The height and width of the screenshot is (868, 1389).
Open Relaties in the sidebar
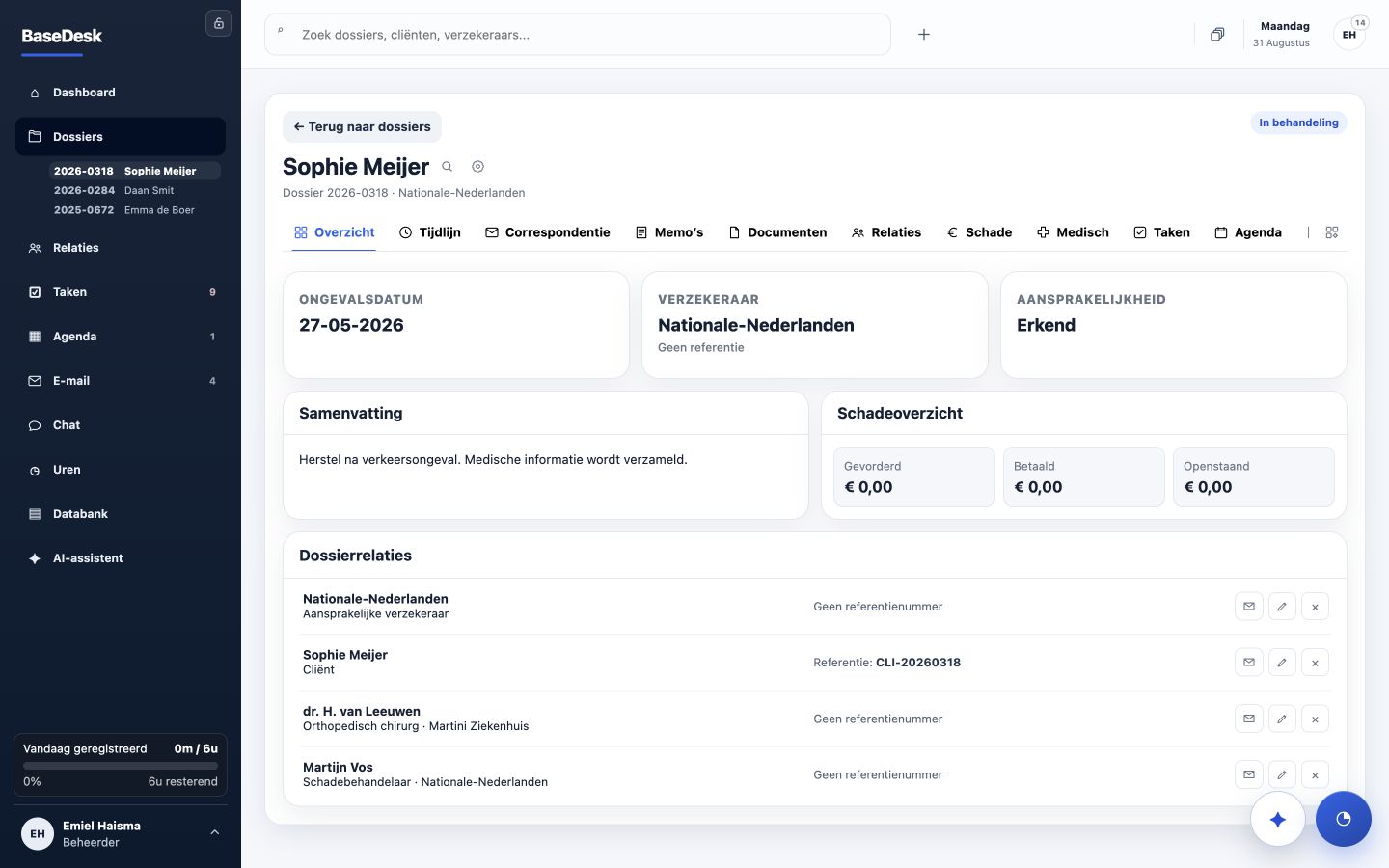click(121, 248)
